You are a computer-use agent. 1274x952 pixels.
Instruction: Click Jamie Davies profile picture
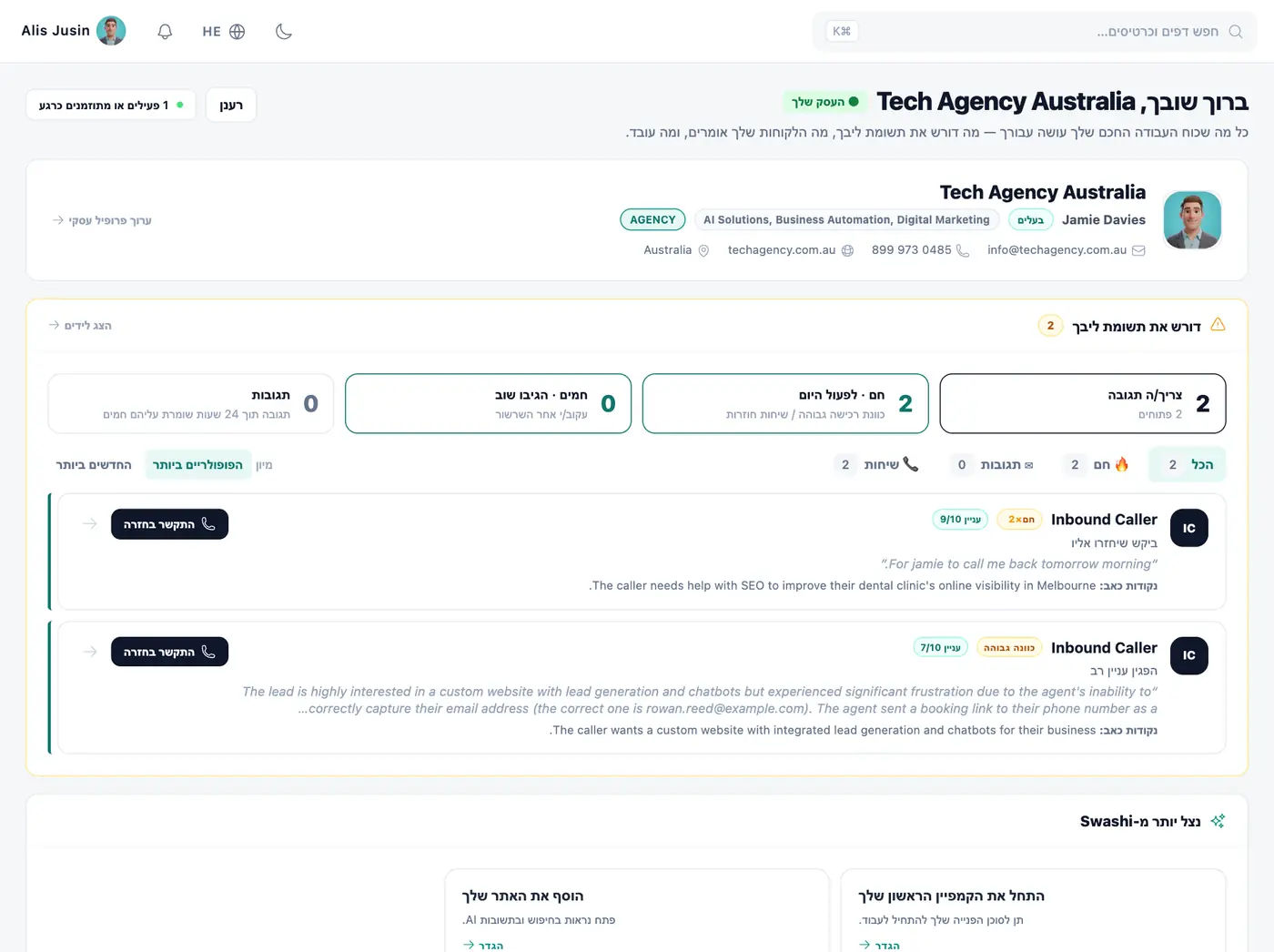pyautogui.click(x=1192, y=220)
